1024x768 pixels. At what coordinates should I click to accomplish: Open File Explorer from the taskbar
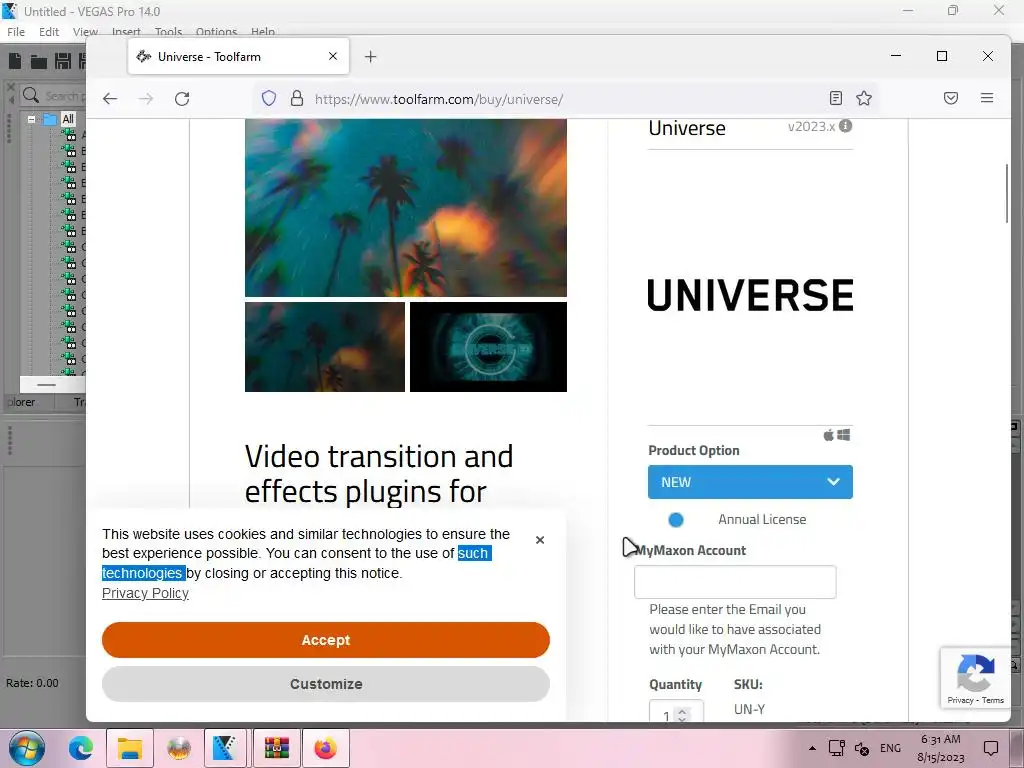130,748
